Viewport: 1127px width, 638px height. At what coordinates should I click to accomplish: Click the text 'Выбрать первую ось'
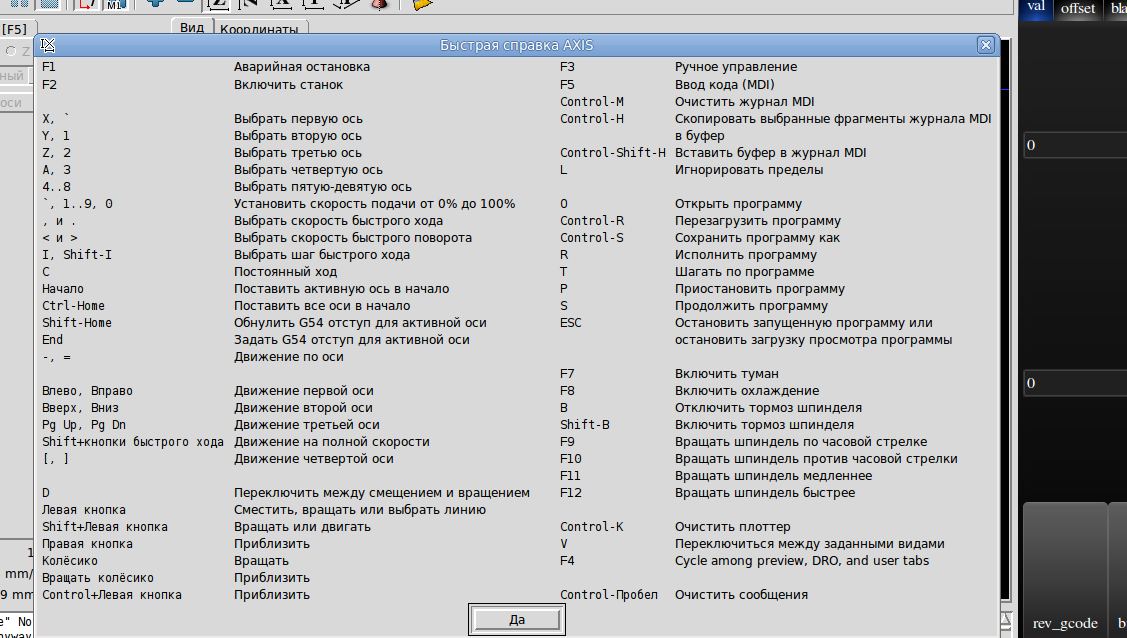point(298,119)
